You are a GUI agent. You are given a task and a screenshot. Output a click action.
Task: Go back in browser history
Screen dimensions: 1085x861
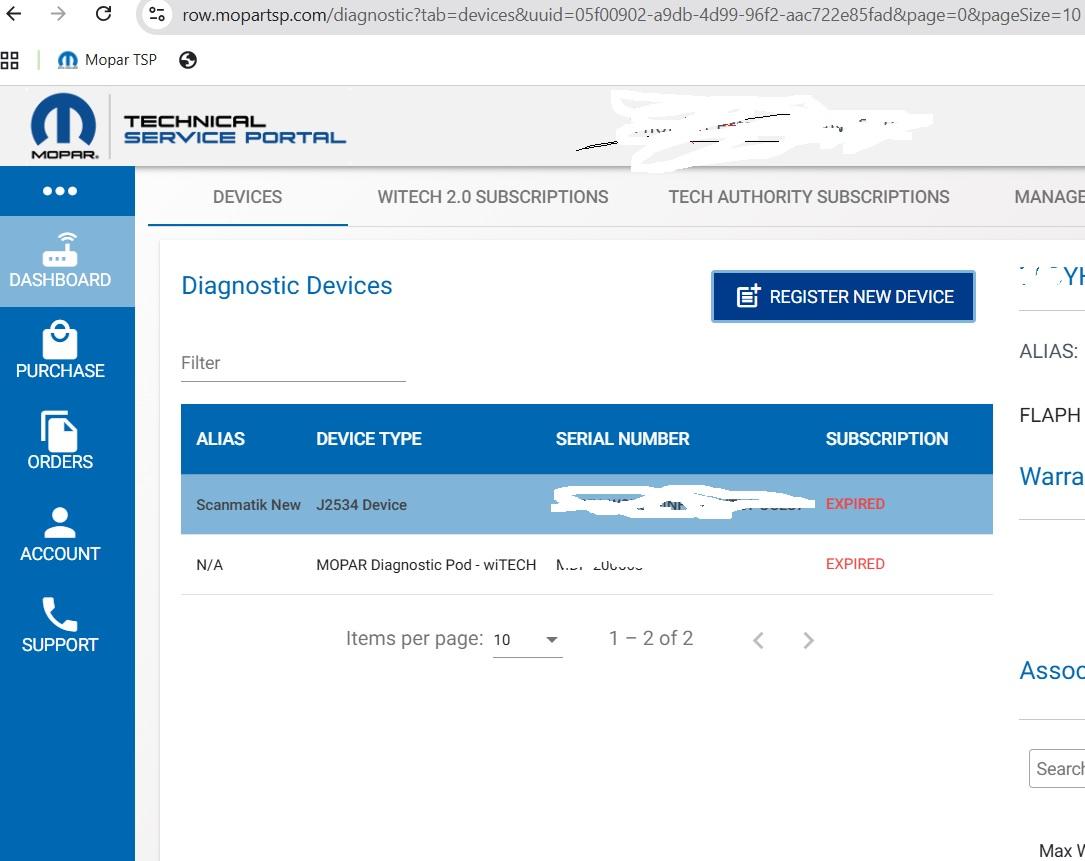point(14,13)
